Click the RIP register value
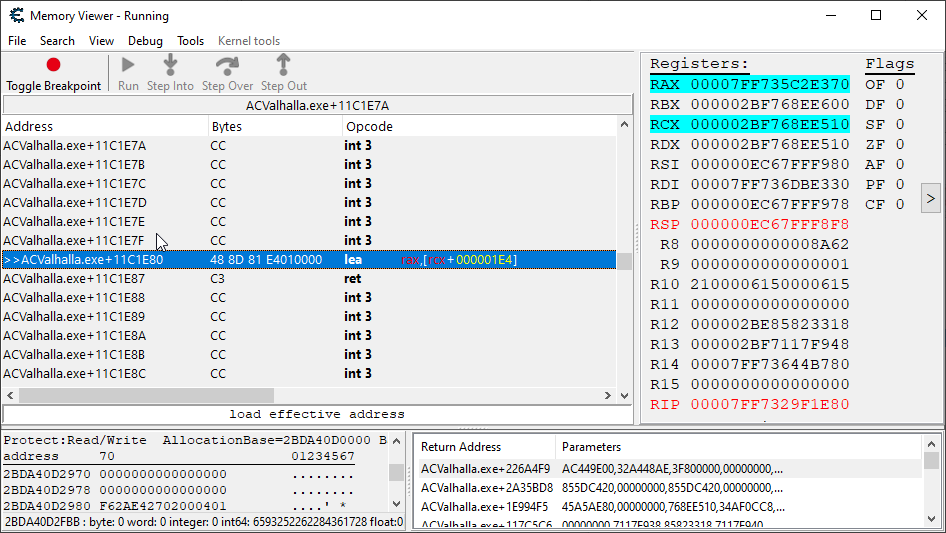Screen dimensions: 946x533 (x=769, y=405)
